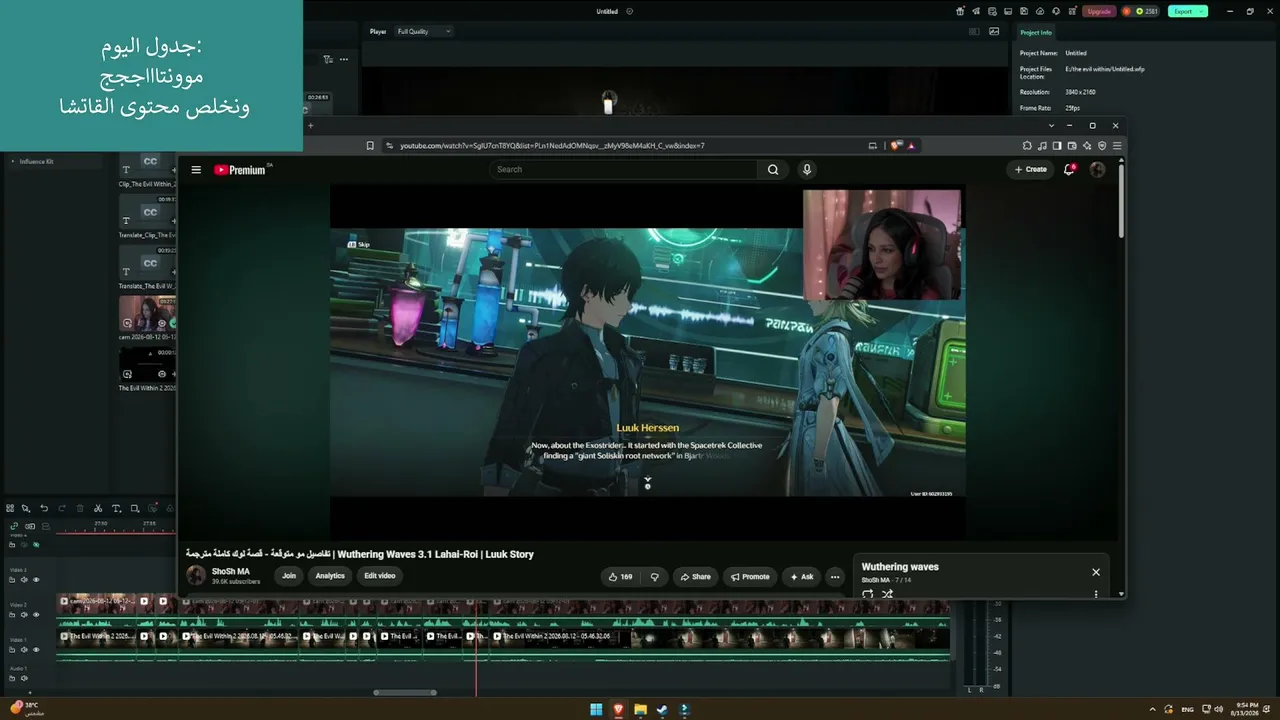Open the snapshot image icon in Filmora player
Image resolution: width=1280 pixels, height=720 pixels.
994,31
